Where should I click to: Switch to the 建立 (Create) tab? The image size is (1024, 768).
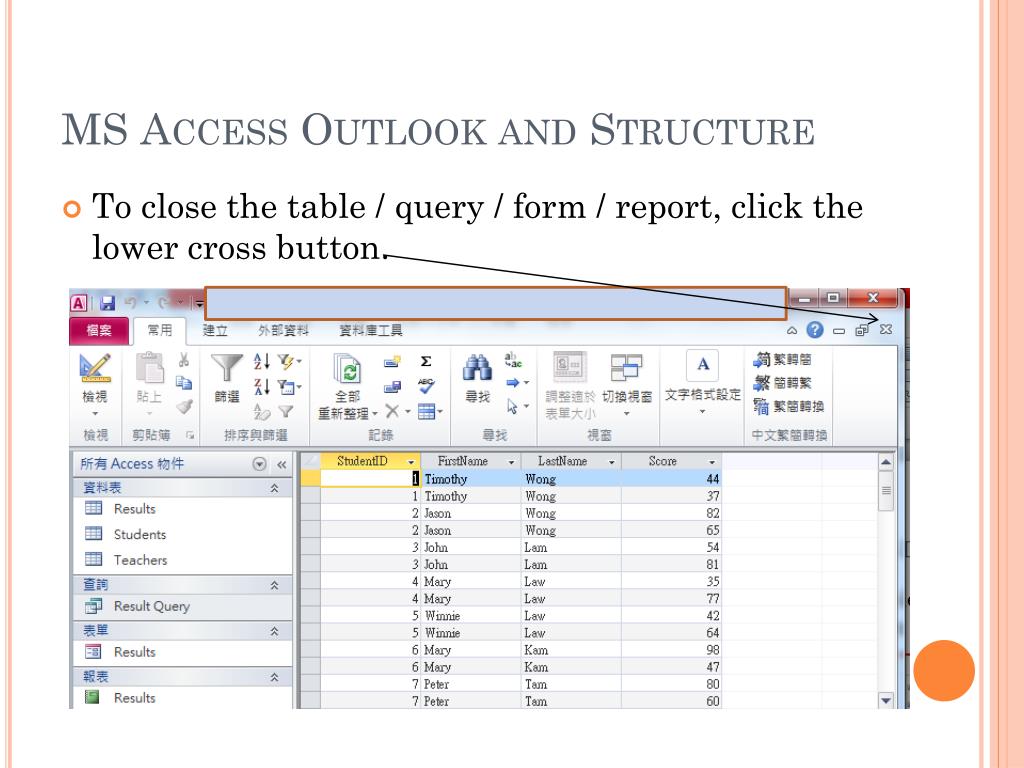point(215,330)
